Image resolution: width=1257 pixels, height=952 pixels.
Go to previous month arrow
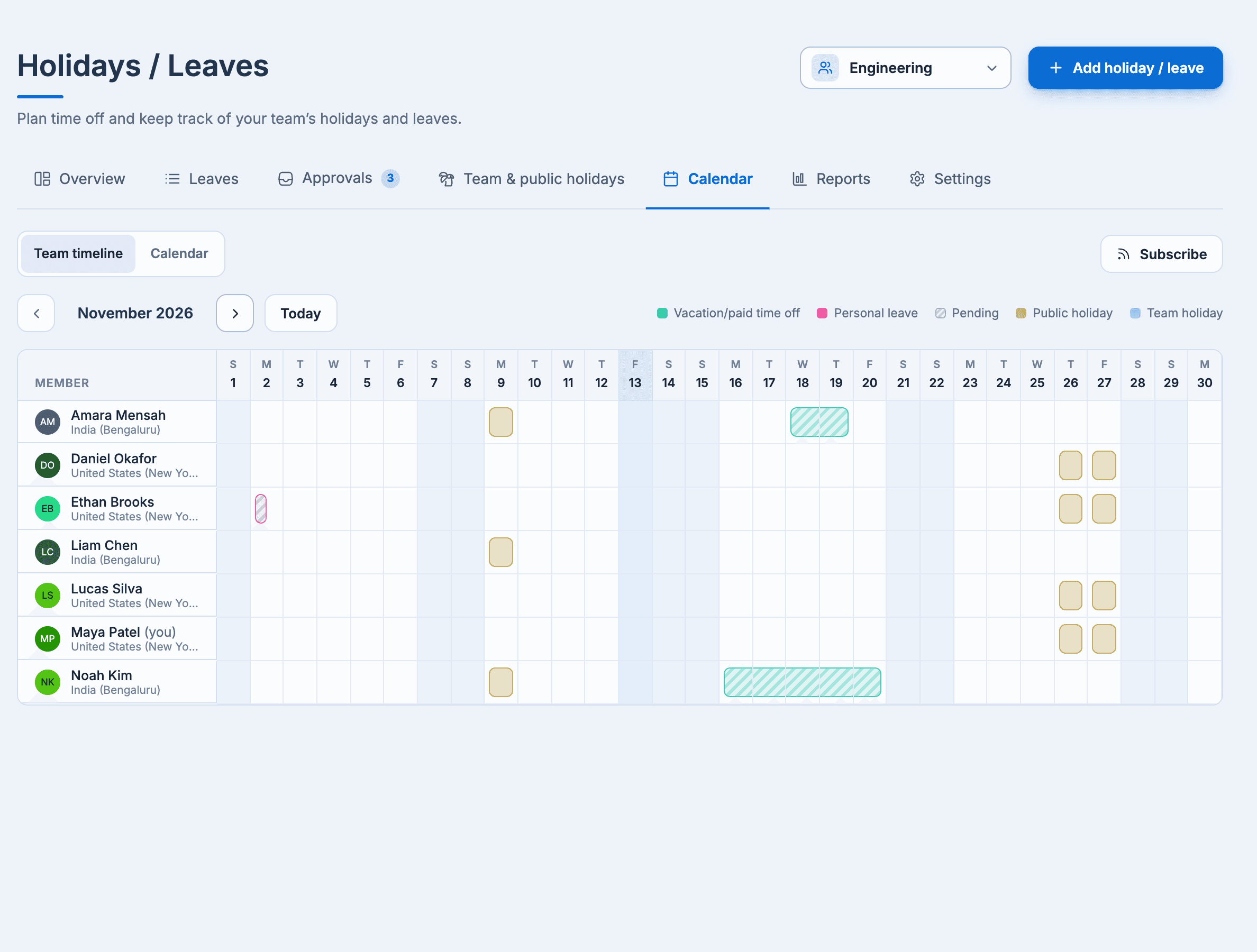coord(37,313)
